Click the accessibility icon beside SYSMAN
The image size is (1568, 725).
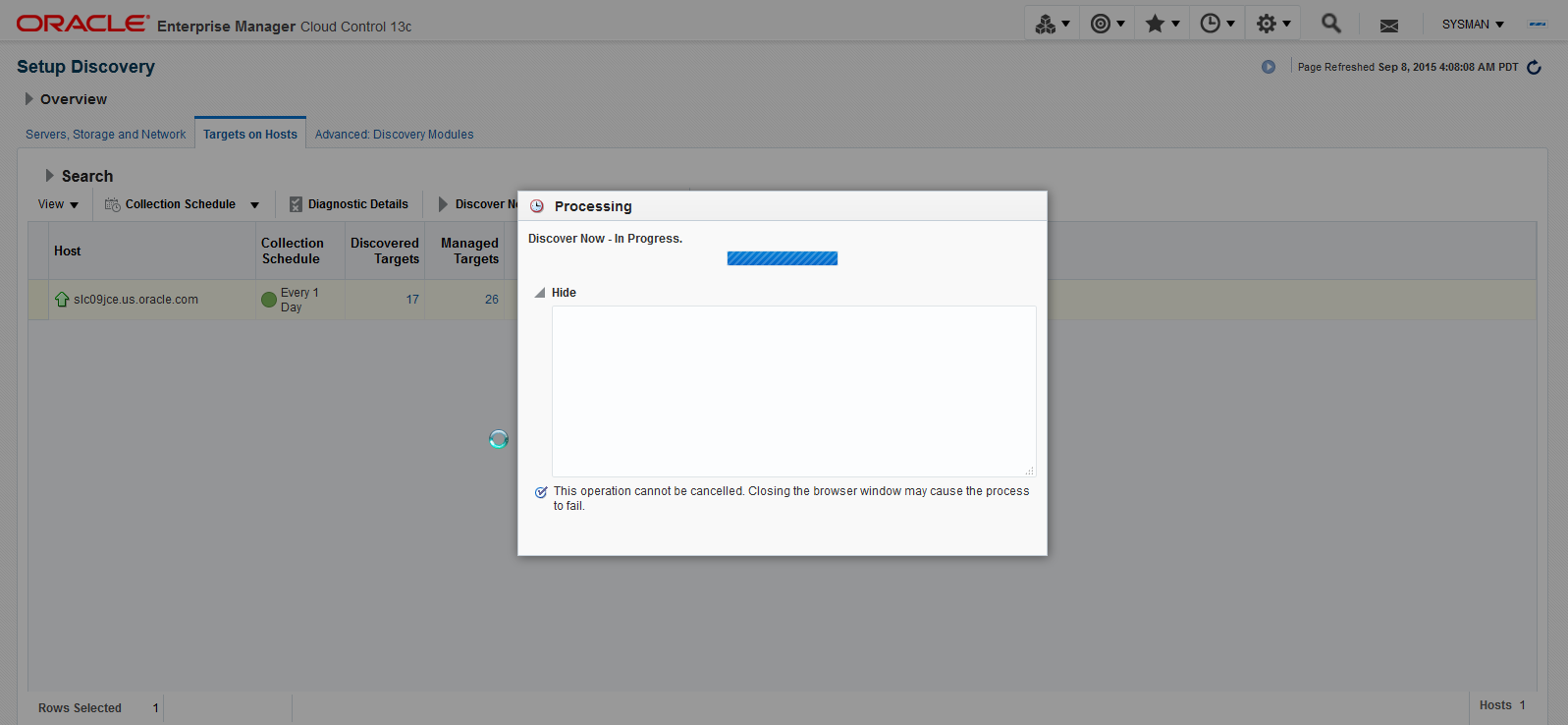[x=1538, y=24]
